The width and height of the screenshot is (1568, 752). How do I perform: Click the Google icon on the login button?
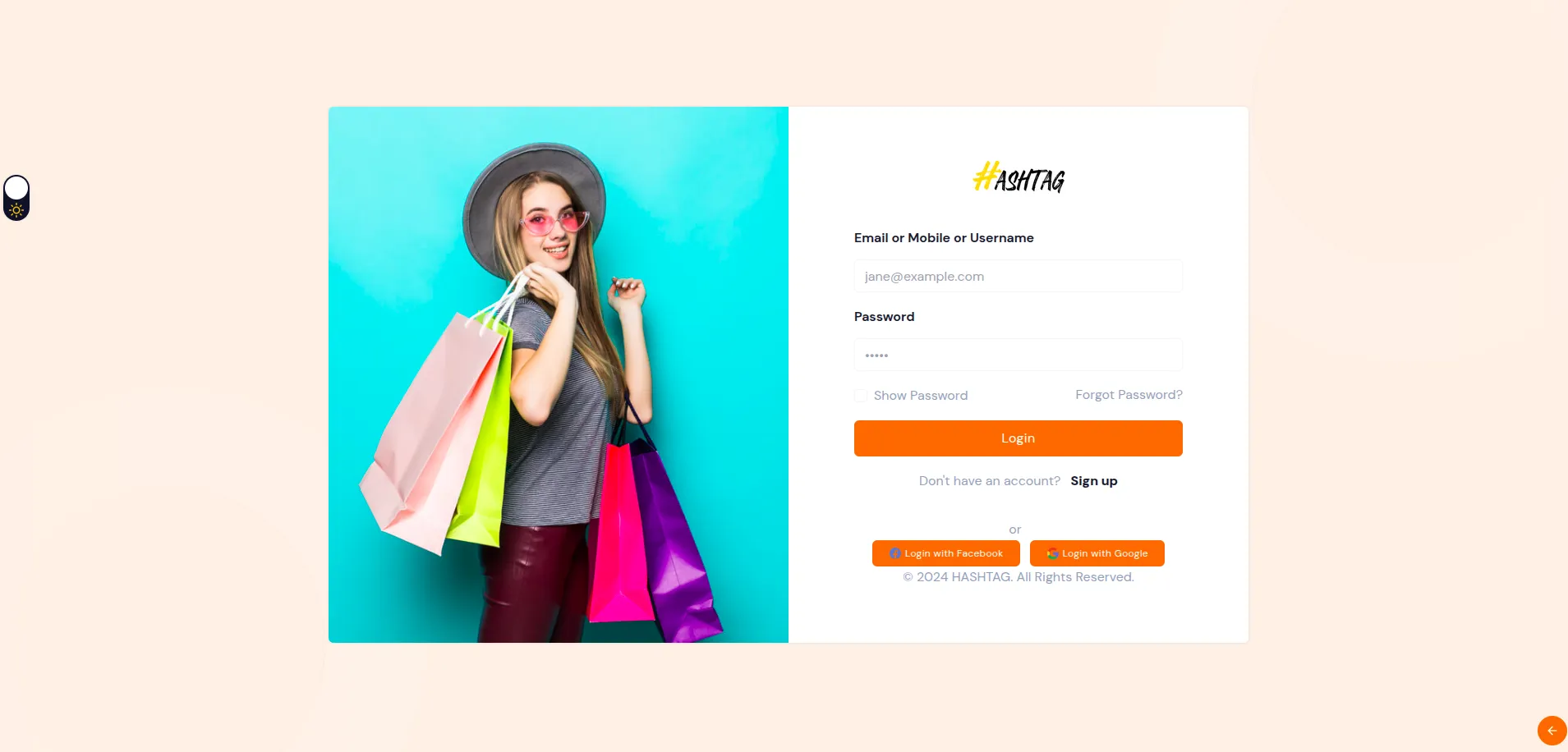coord(1052,553)
